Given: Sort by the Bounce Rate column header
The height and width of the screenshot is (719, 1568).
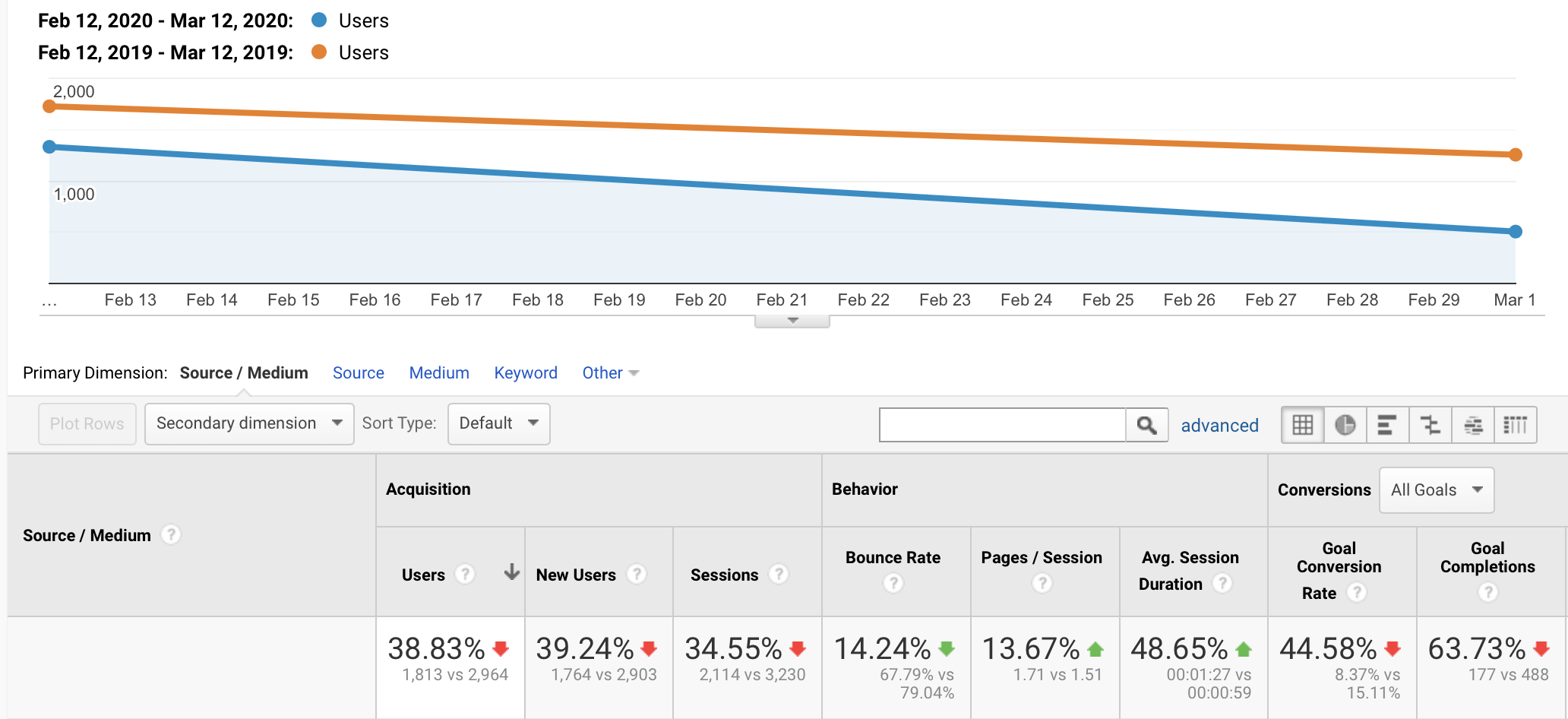Looking at the screenshot, I should 893,557.
